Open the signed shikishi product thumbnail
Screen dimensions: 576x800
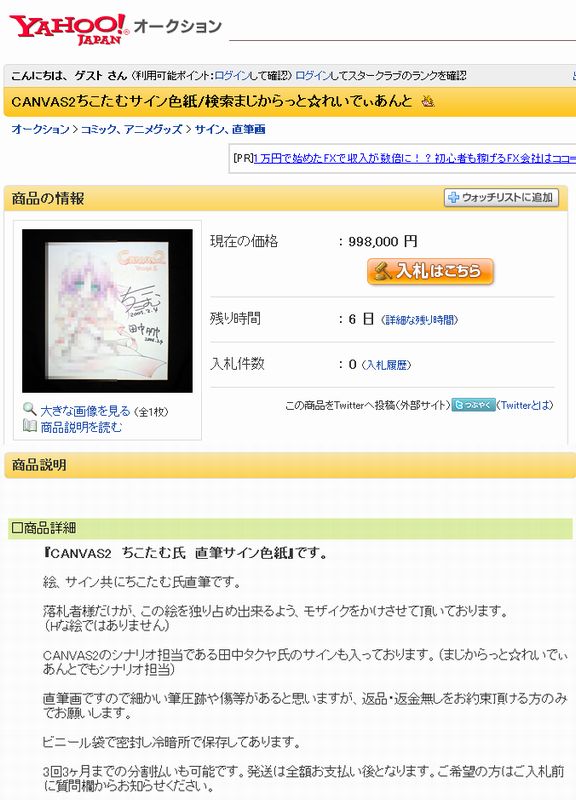(x=107, y=311)
